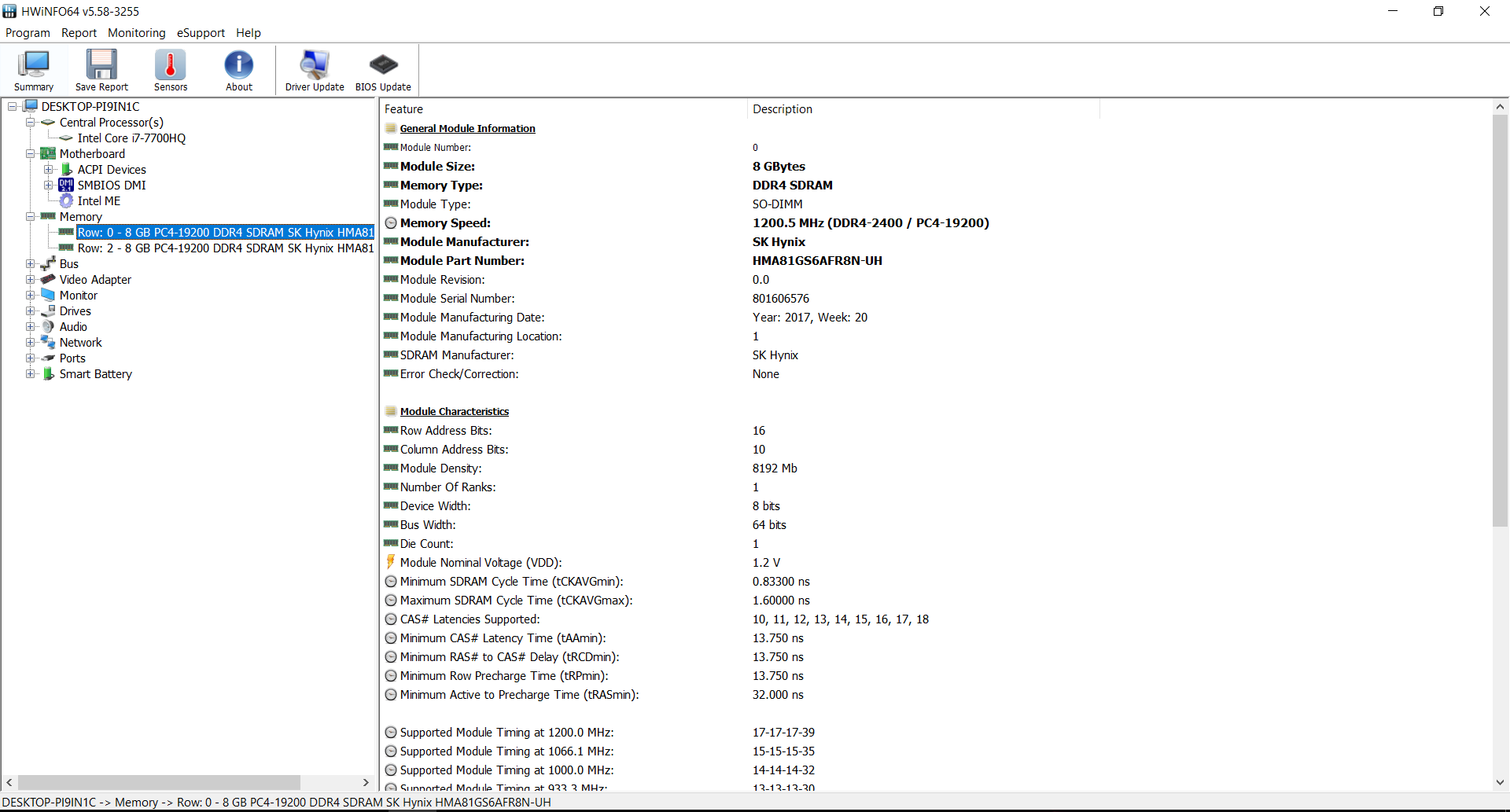Viewport: 1510px width, 812px height.
Task: Select the SMBIOS DMI tree icon
Action: click(x=66, y=186)
